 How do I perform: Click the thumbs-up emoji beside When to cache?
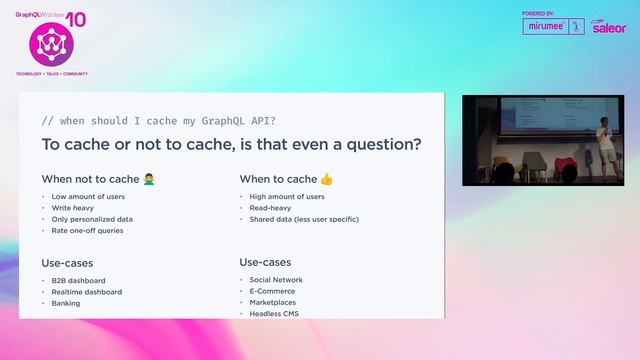pyautogui.click(x=327, y=179)
